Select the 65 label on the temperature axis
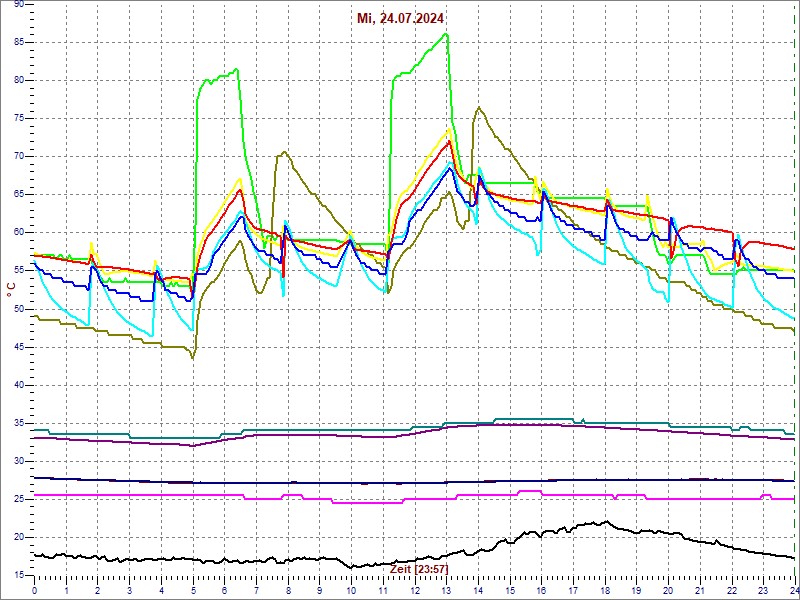The width and height of the screenshot is (800, 600). click(19, 195)
